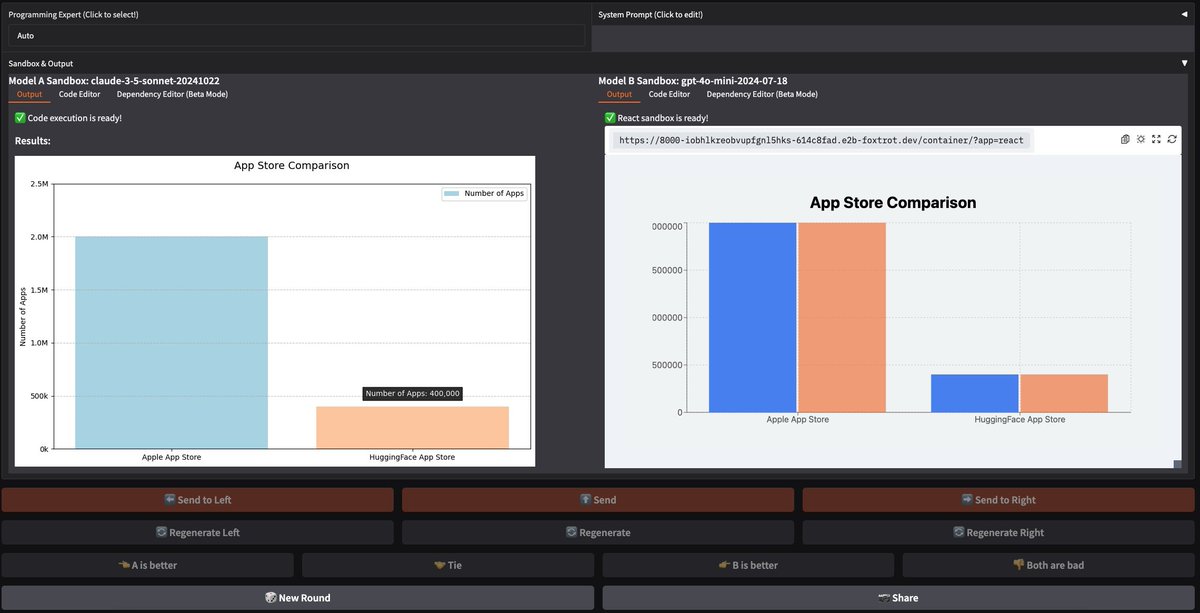Start a New Round
Viewport: 1200px width, 613px height.
297,597
